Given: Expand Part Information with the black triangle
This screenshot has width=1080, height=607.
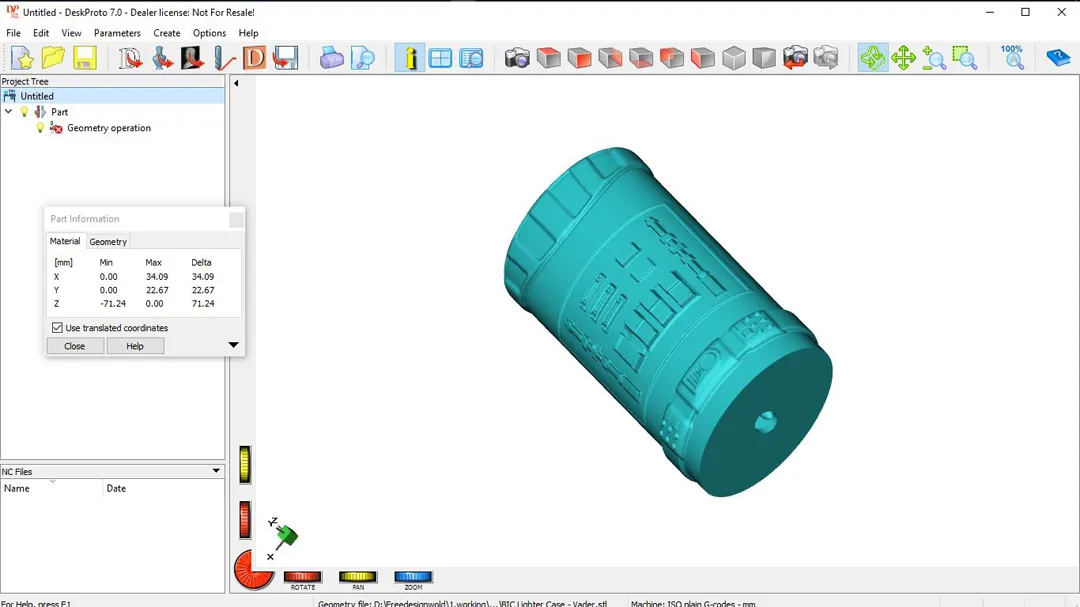Looking at the screenshot, I should coord(233,345).
